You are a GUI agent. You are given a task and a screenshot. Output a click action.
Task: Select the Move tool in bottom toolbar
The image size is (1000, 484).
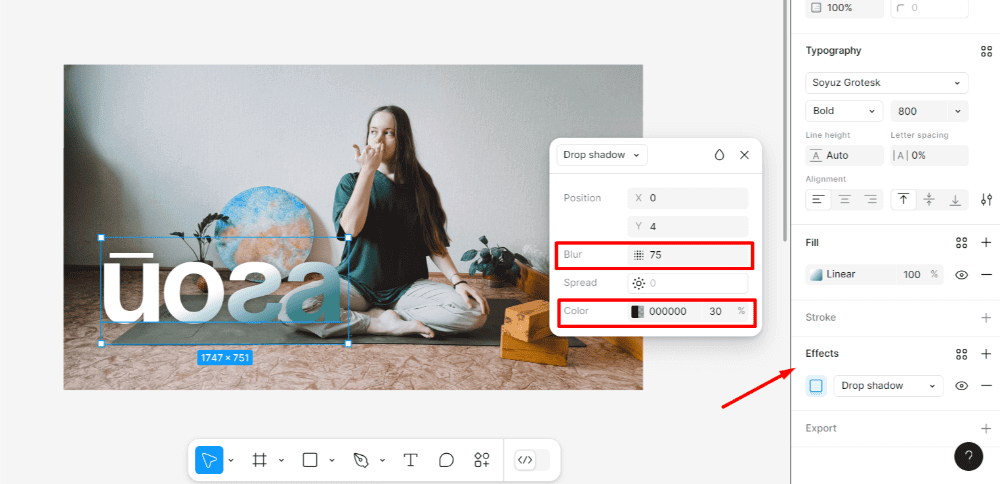point(209,460)
